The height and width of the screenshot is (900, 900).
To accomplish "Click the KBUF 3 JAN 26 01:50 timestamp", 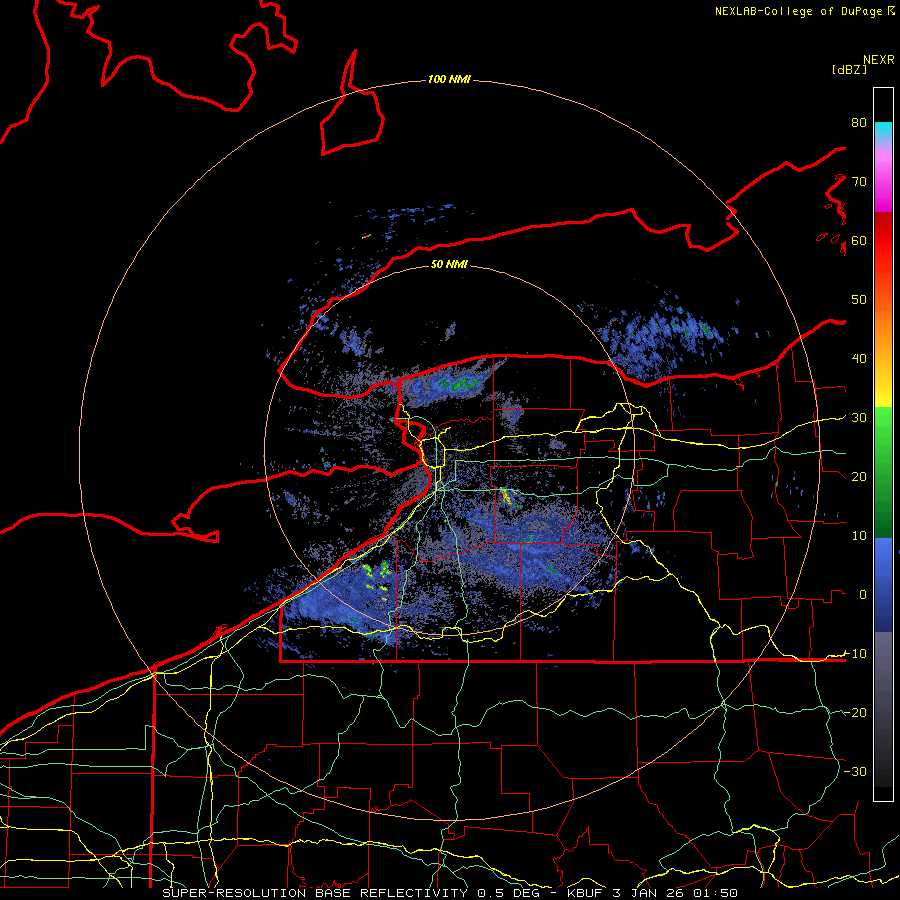I will 652,893.
